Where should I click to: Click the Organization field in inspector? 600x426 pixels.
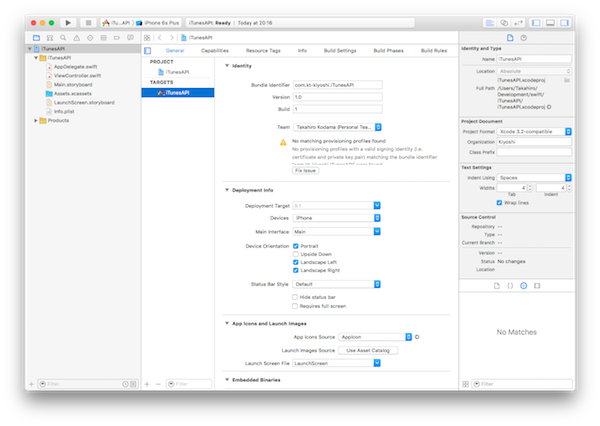pyautogui.click(x=534, y=142)
